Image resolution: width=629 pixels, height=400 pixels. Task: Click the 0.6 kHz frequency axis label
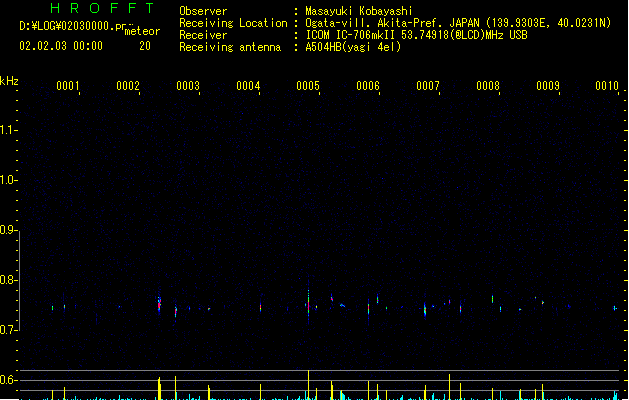pyautogui.click(x=8, y=380)
